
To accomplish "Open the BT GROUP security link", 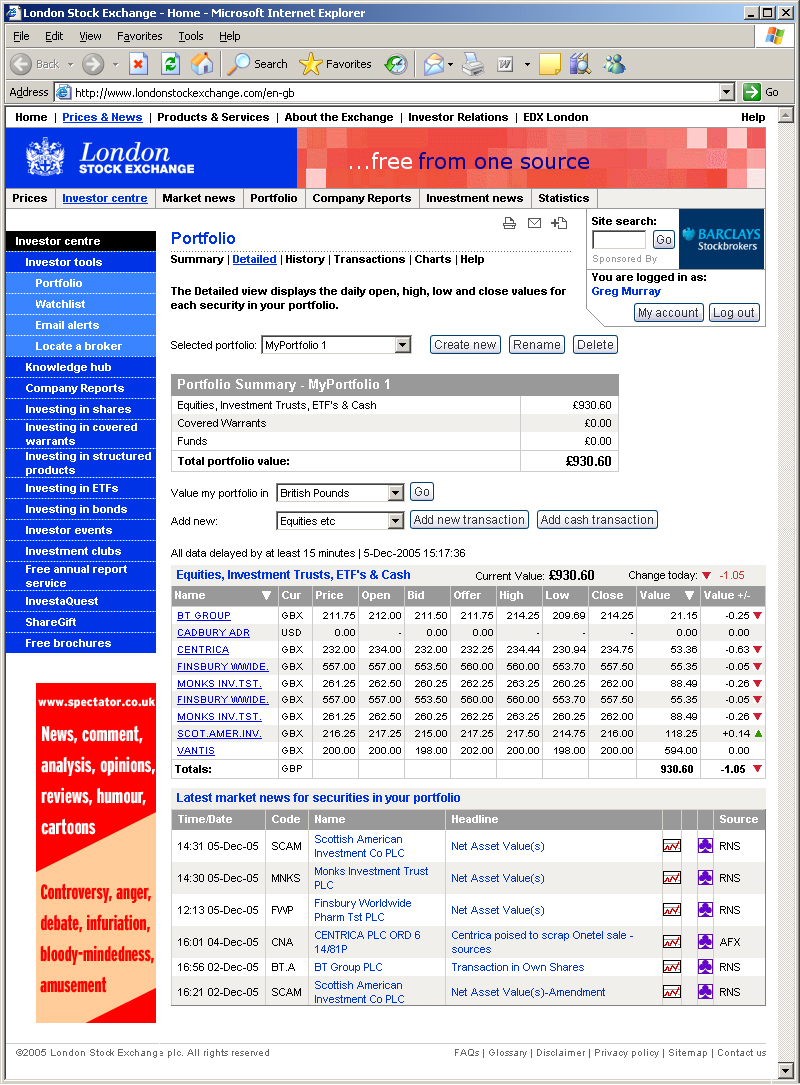I will [x=203, y=615].
